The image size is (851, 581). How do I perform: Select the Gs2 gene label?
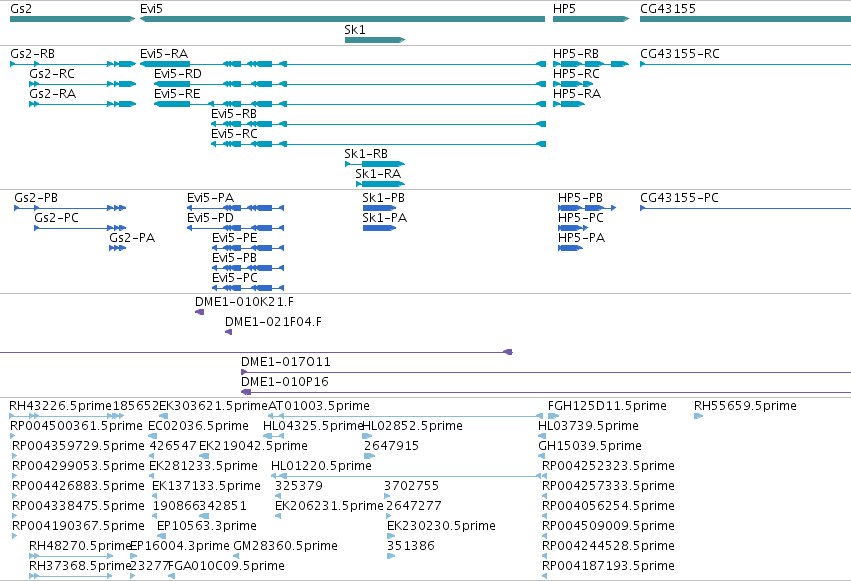[21, 9]
